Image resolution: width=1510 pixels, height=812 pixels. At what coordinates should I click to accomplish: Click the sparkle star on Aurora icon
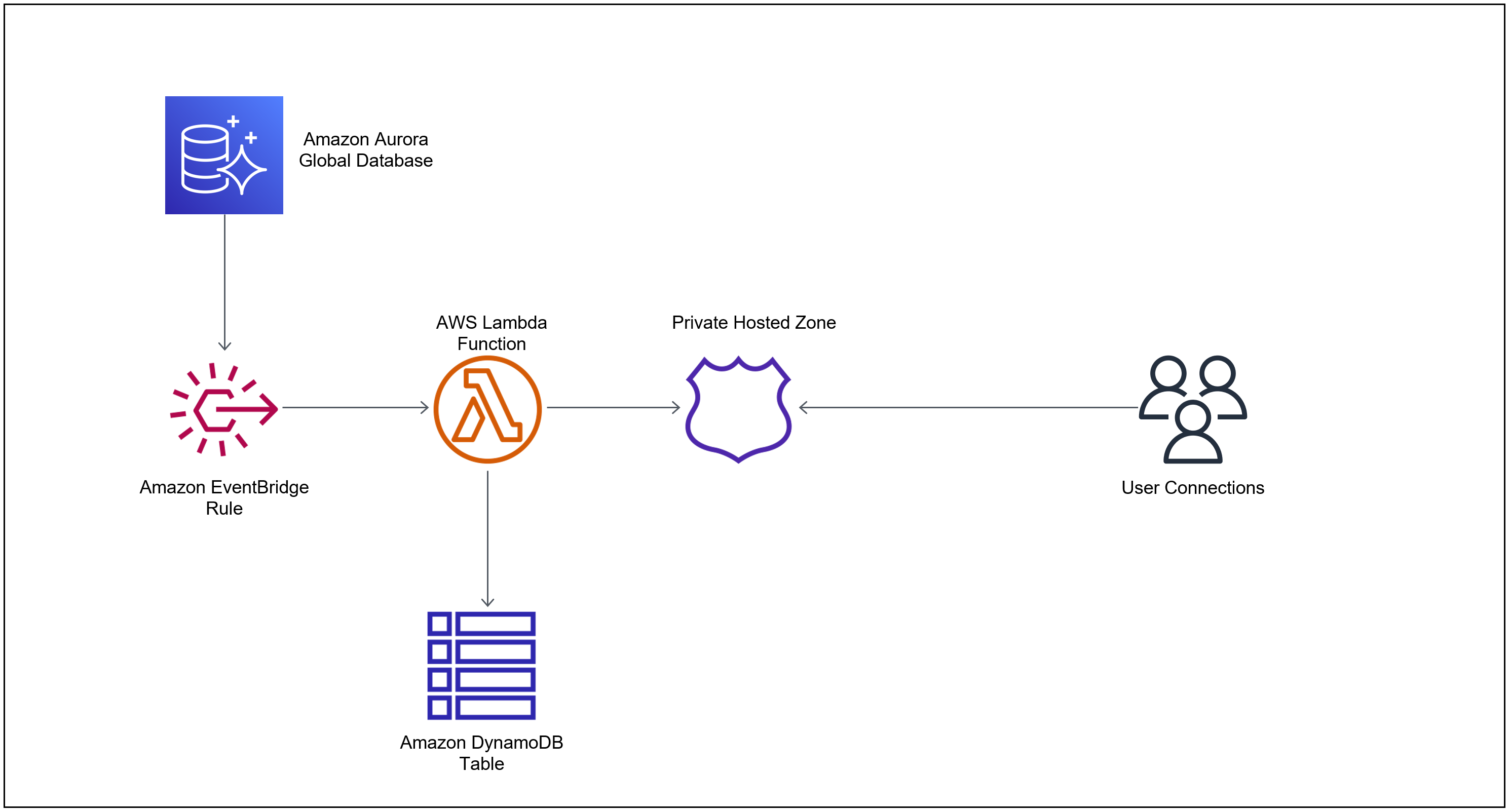(x=242, y=170)
